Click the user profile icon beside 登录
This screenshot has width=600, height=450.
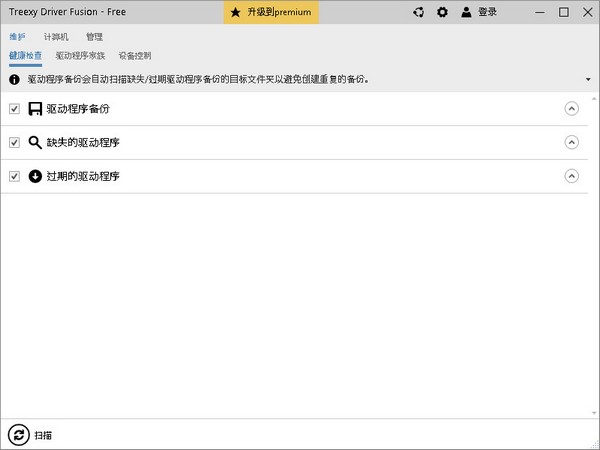[467, 13]
